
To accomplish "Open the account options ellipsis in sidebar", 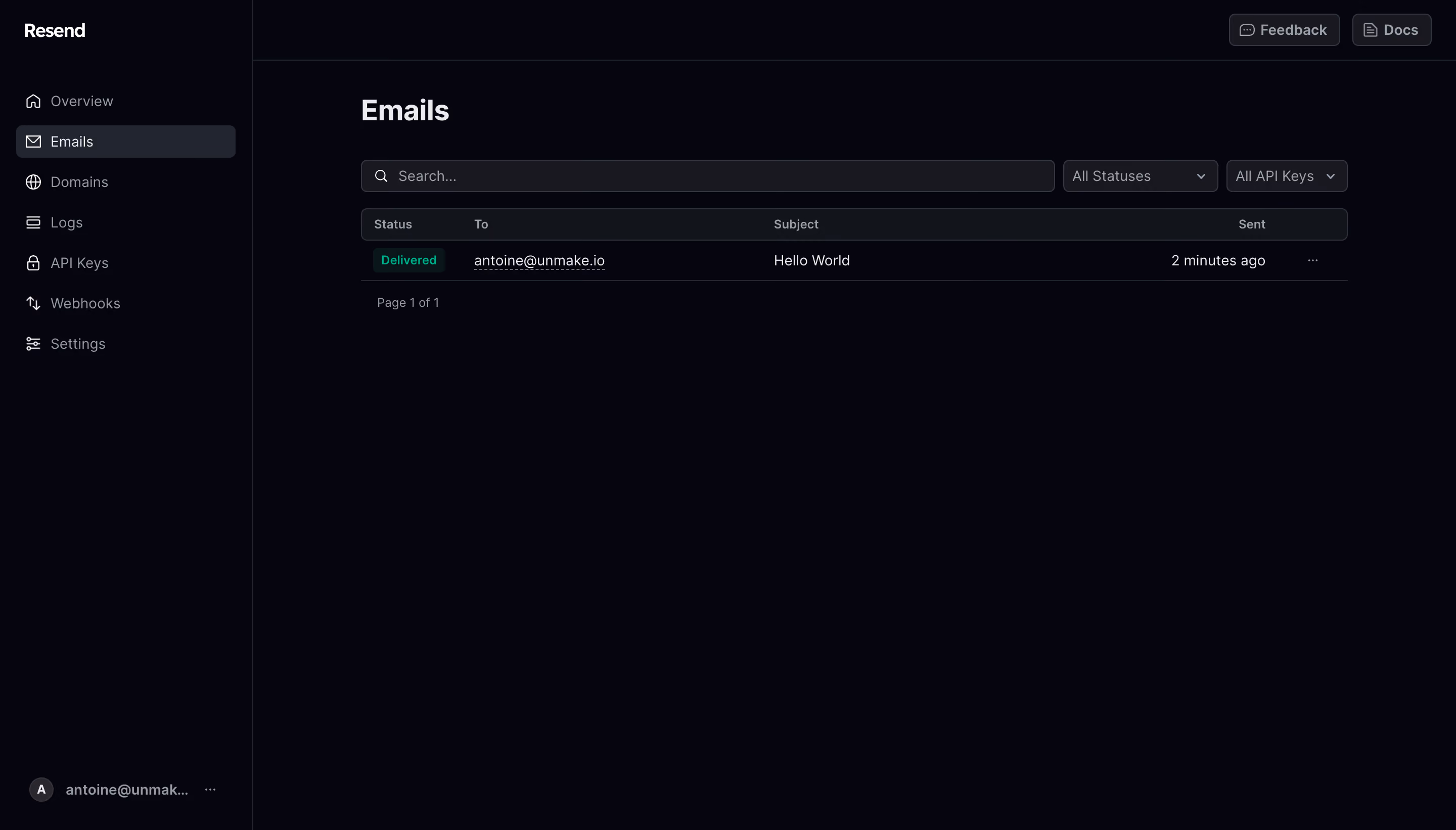I will tap(210, 790).
